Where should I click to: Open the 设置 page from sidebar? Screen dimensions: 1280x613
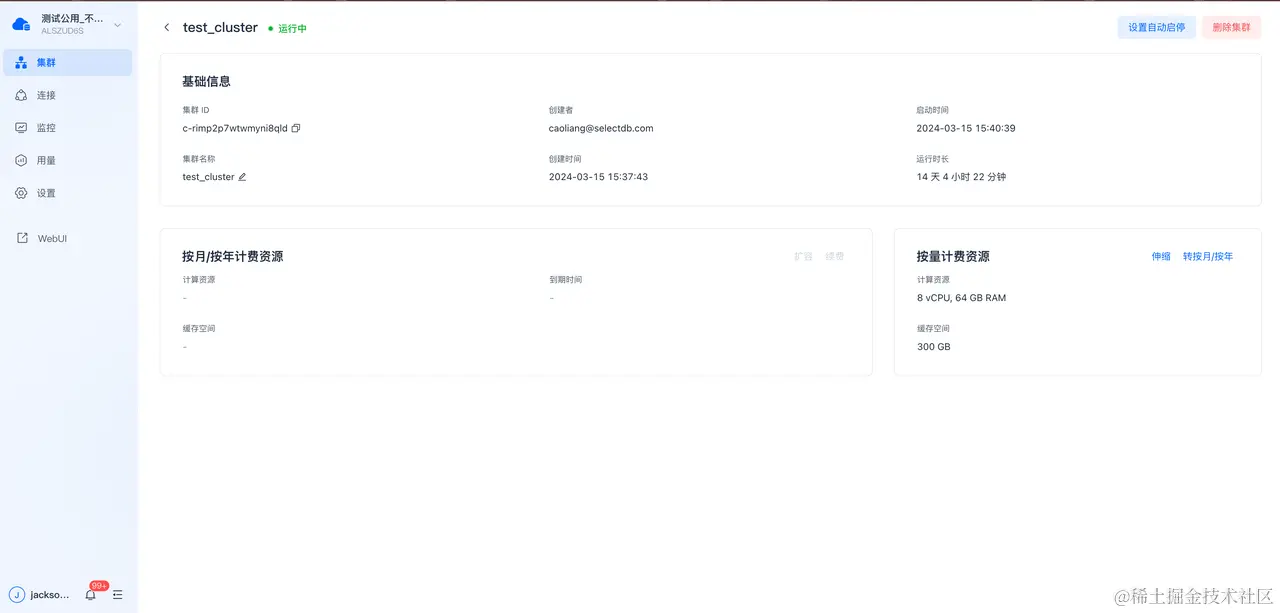click(46, 193)
